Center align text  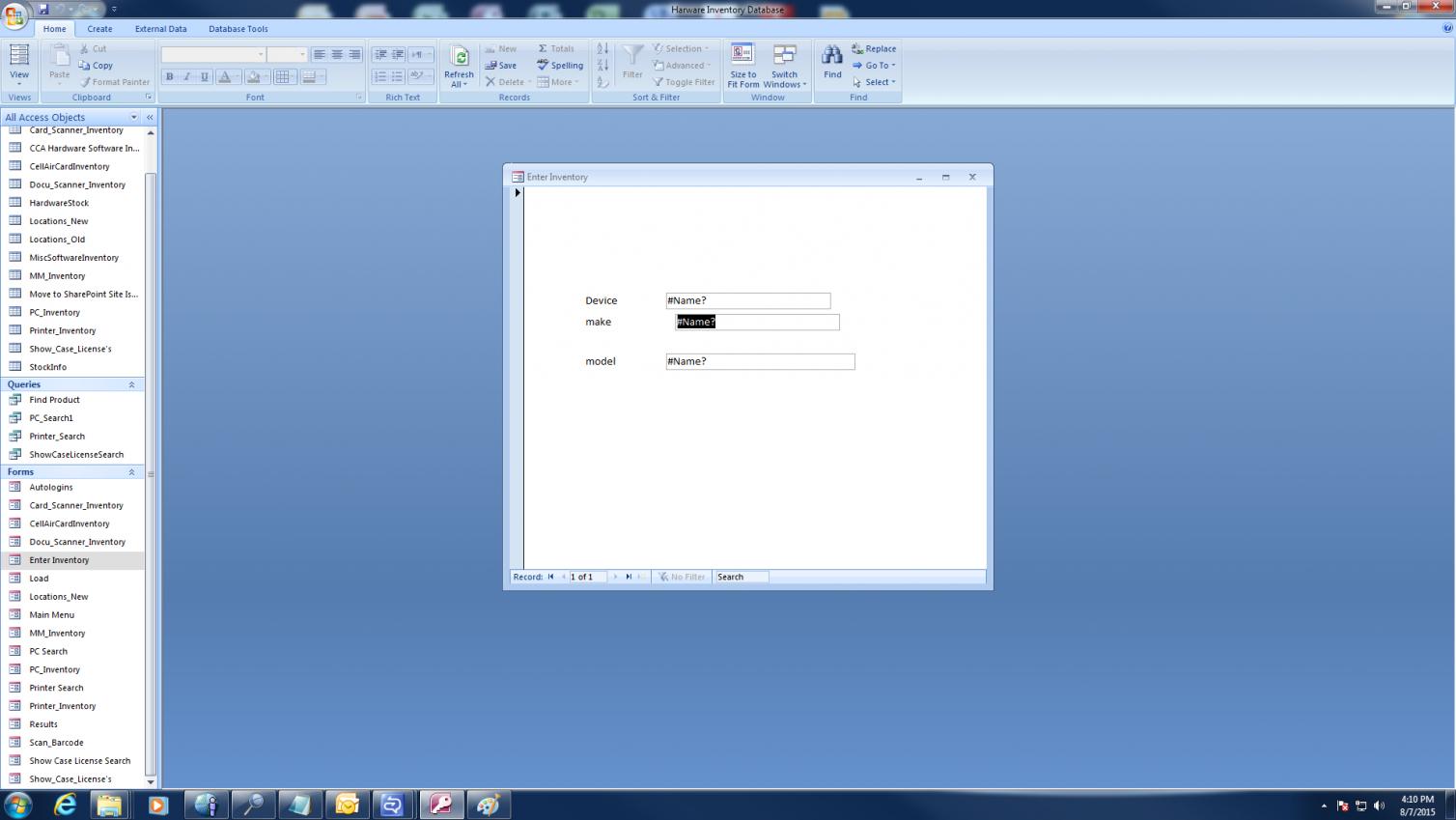337,54
